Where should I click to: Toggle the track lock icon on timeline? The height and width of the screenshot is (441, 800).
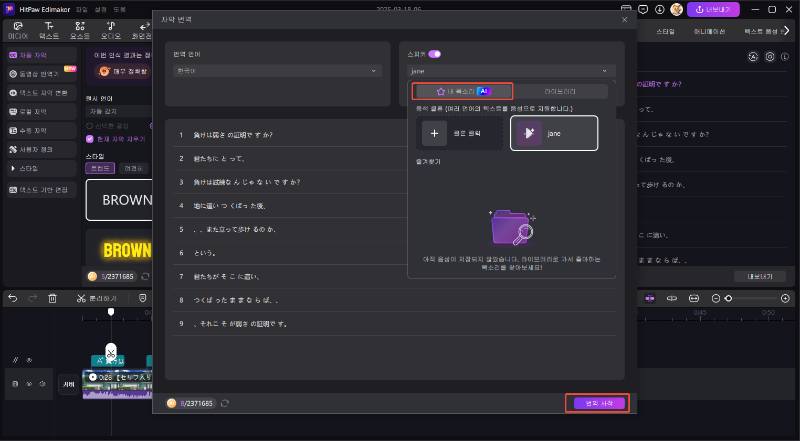[16, 384]
